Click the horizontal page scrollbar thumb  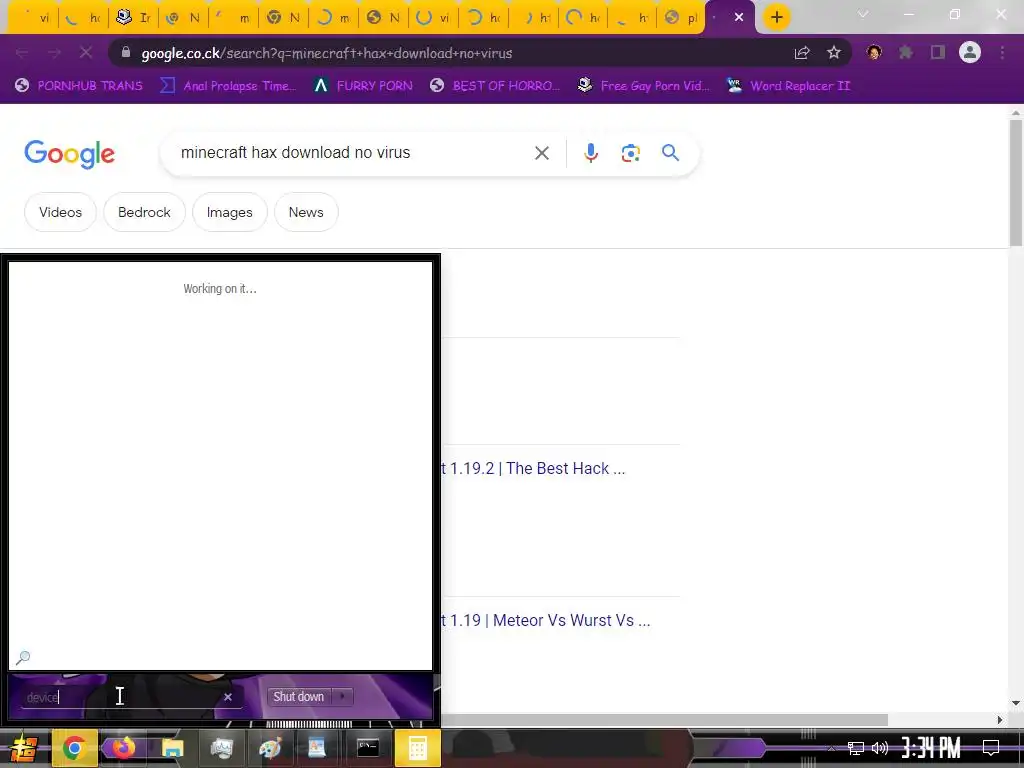coord(664,720)
